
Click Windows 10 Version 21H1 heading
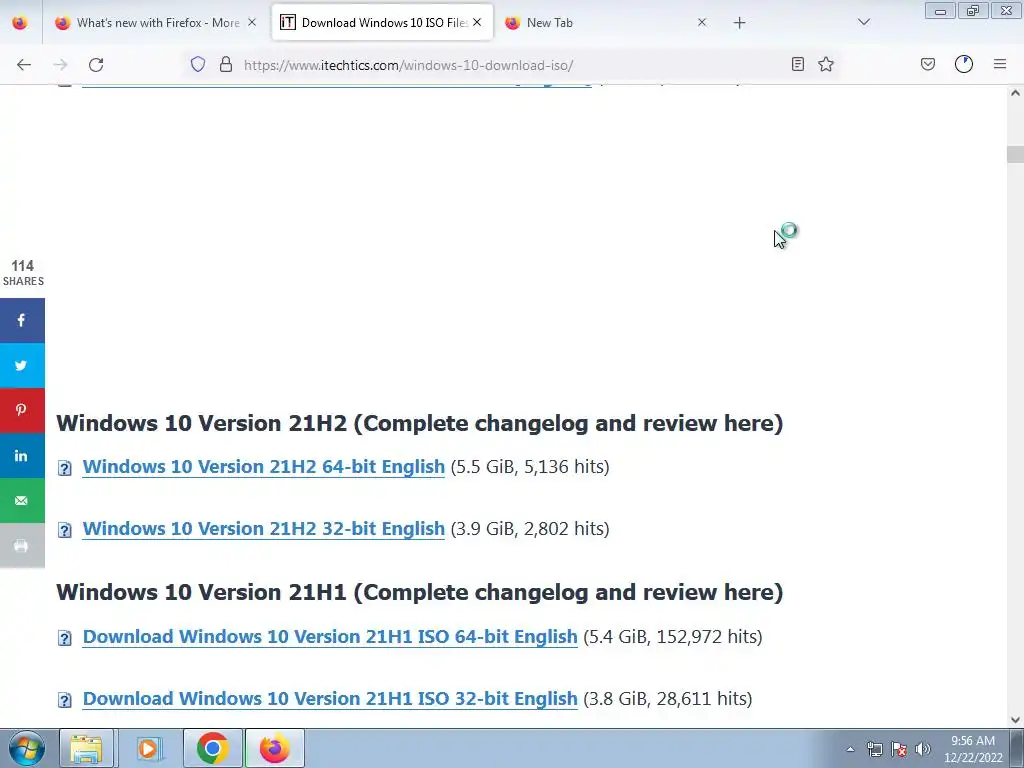tap(420, 592)
